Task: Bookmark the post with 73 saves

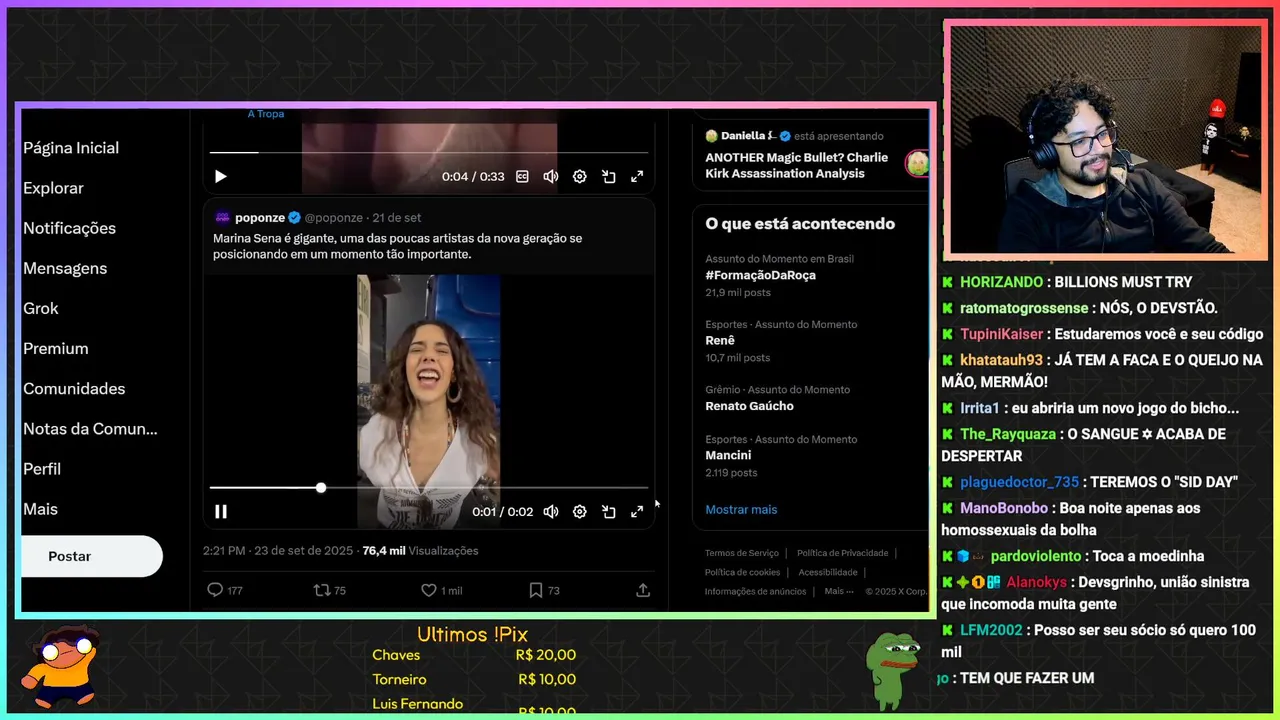Action: pos(536,590)
